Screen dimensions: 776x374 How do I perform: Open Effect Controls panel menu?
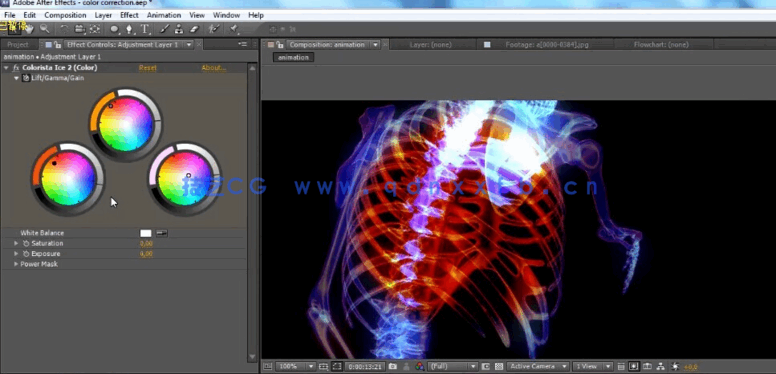[242, 45]
